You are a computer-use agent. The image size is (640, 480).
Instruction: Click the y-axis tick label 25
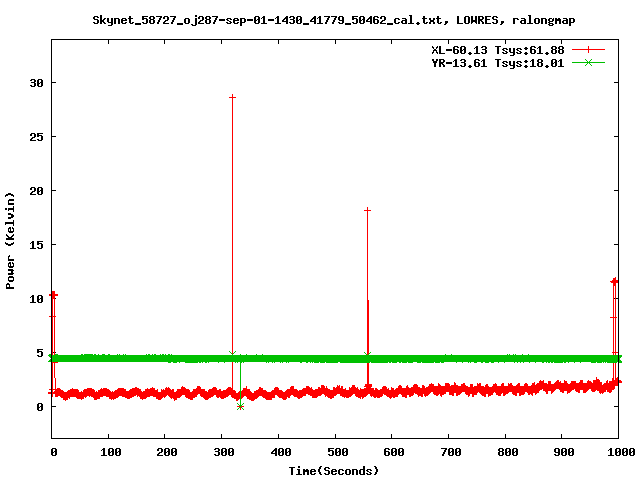coord(36,137)
